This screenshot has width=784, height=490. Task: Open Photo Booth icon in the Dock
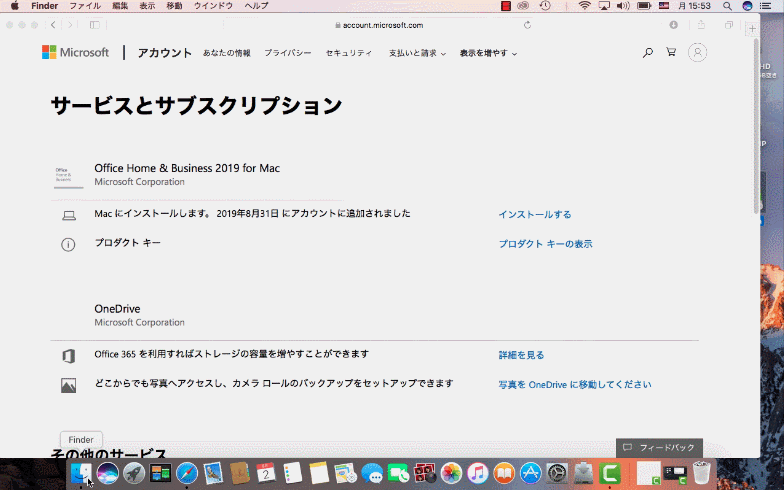click(424, 472)
